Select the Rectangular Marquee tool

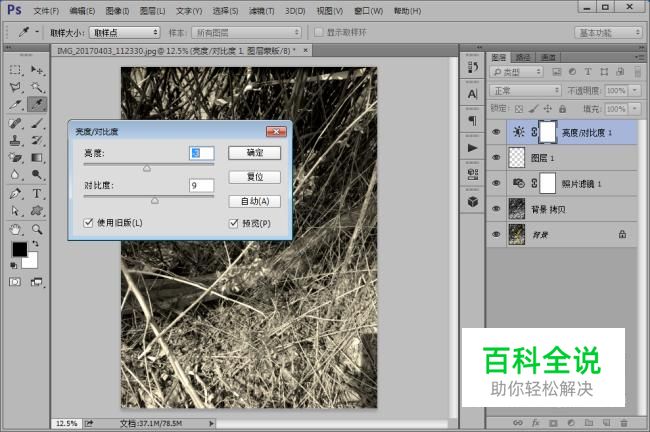(15, 70)
